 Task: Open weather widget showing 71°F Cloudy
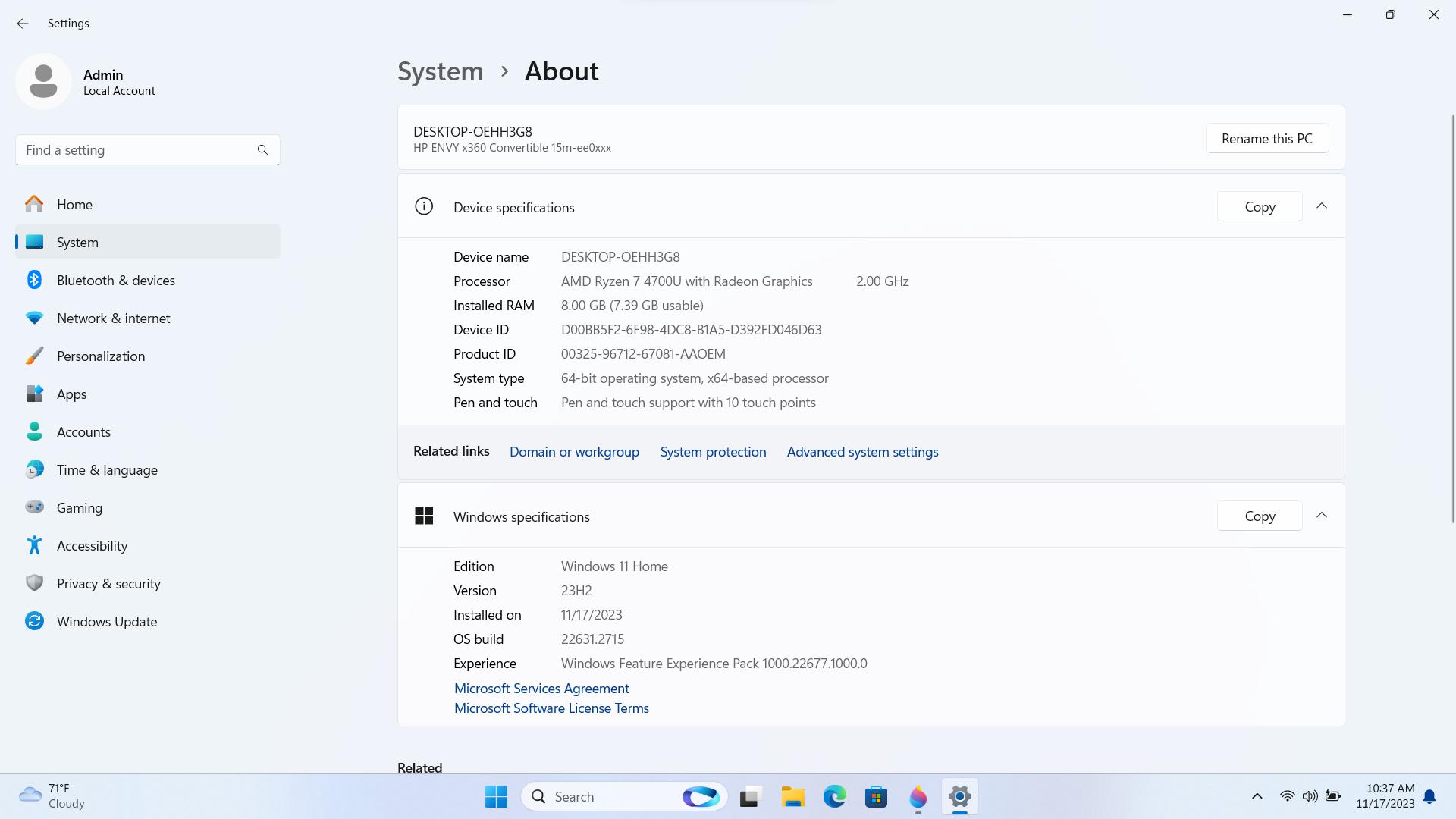(53, 796)
